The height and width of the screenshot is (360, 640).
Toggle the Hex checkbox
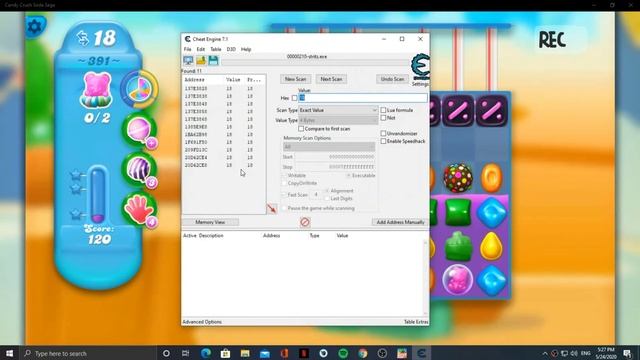coord(294,98)
